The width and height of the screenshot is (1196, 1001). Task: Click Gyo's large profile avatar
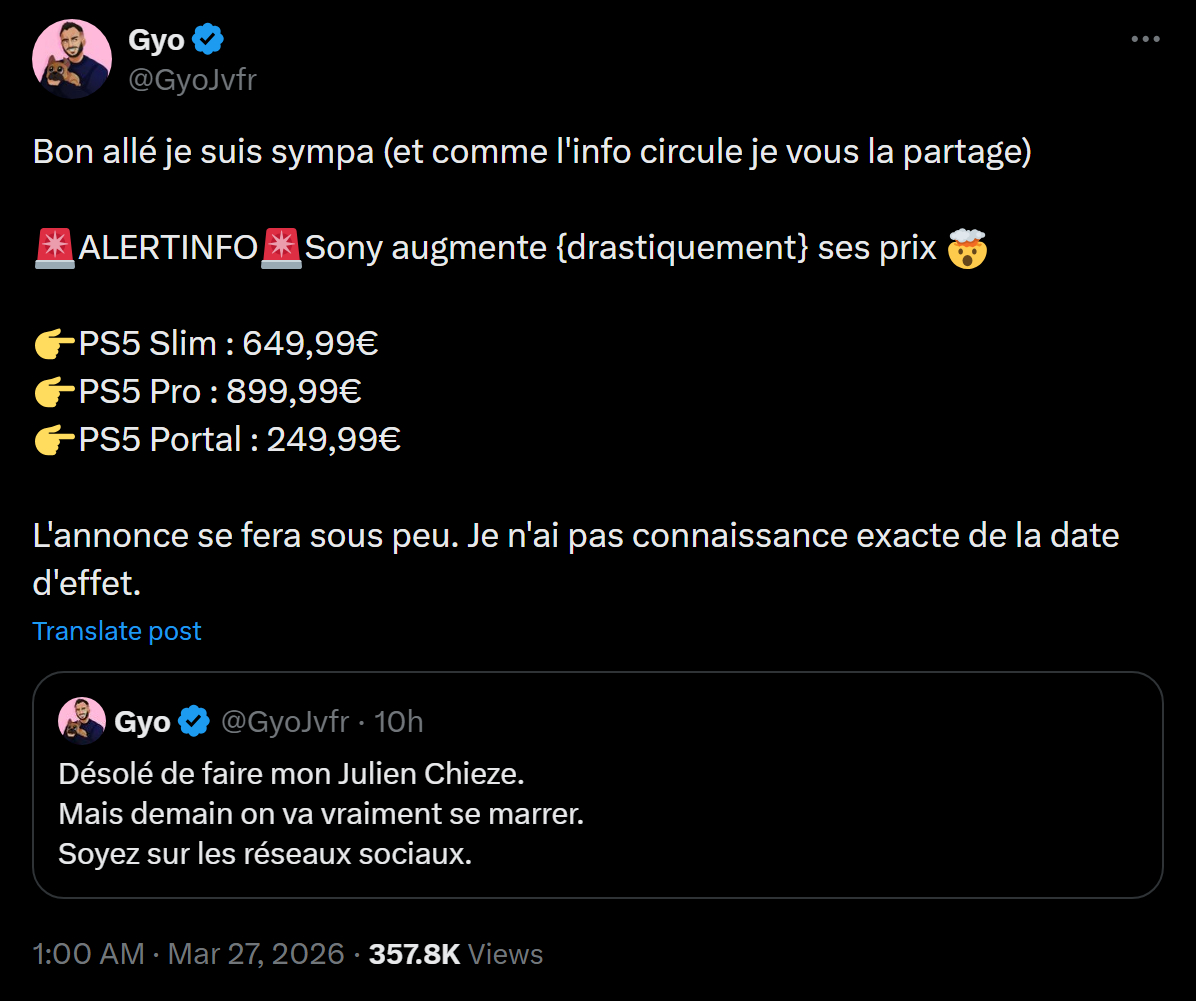(72, 59)
